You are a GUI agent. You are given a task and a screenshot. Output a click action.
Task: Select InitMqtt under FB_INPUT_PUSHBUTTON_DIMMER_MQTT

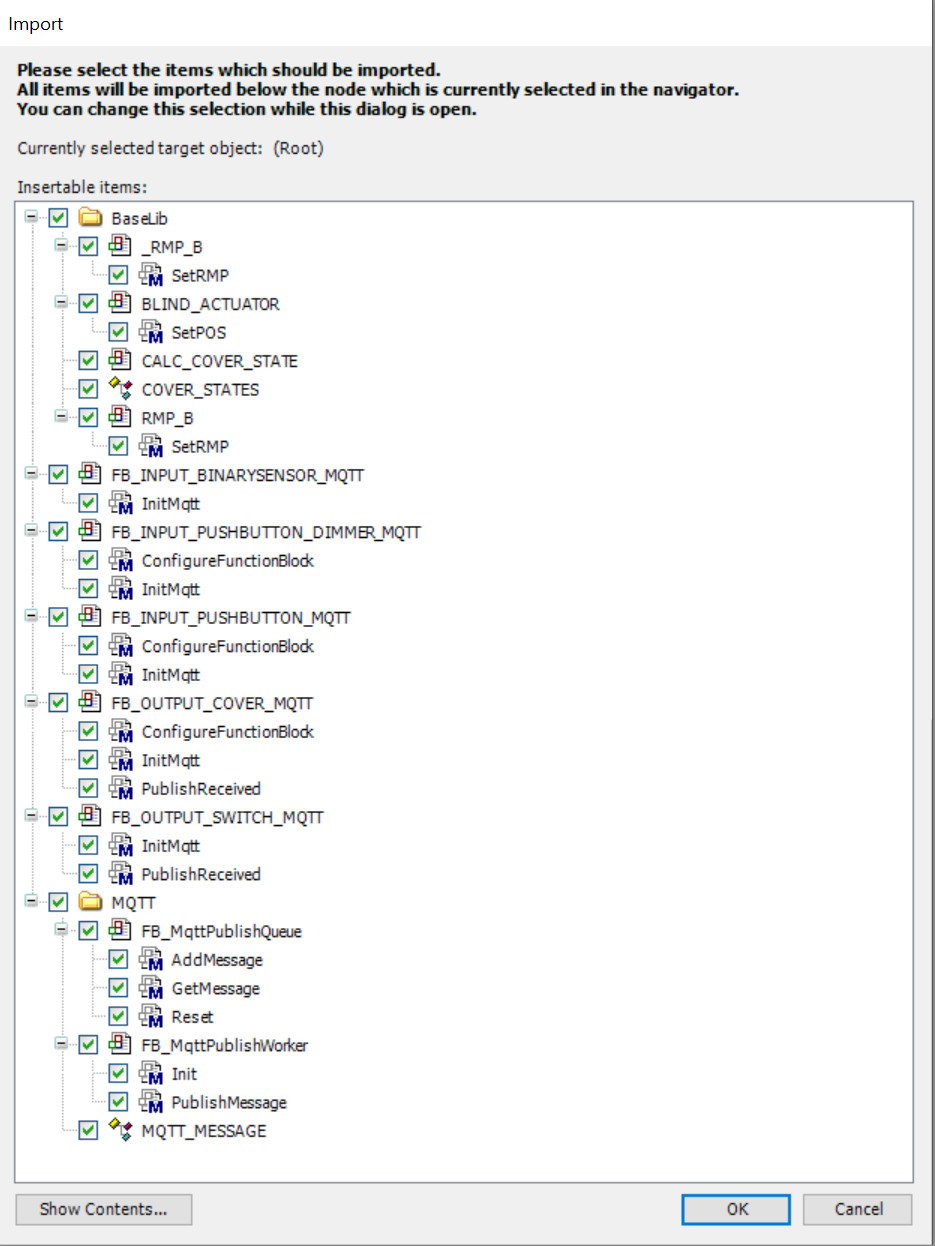tap(171, 589)
